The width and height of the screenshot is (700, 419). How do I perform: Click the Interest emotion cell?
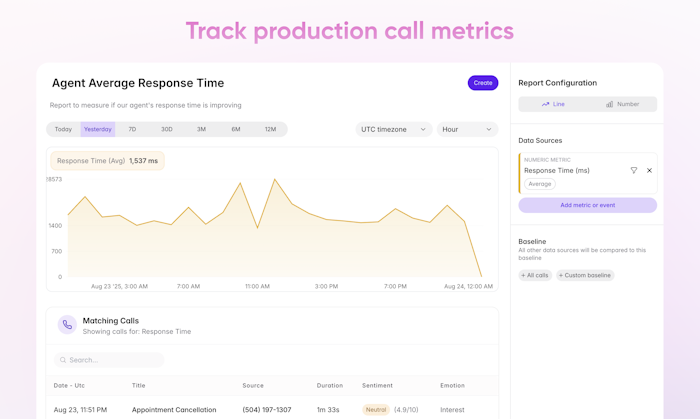click(x=452, y=410)
